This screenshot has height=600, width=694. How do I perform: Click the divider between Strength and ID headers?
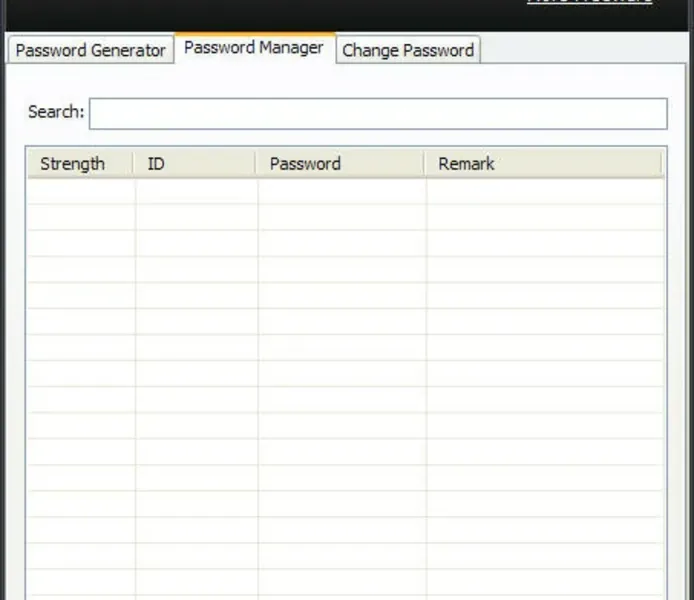[x=135, y=164]
